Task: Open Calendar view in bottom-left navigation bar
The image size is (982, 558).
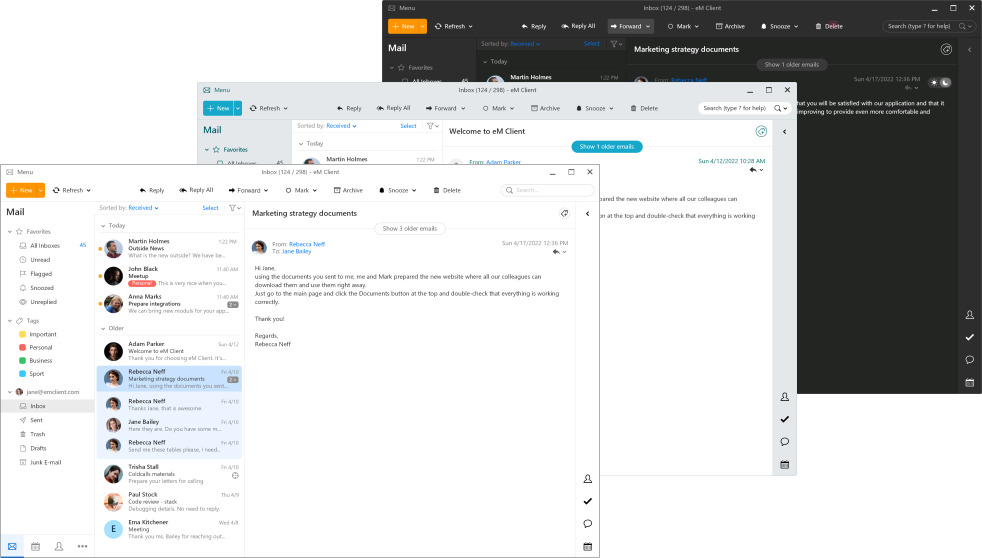Action: [35, 546]
